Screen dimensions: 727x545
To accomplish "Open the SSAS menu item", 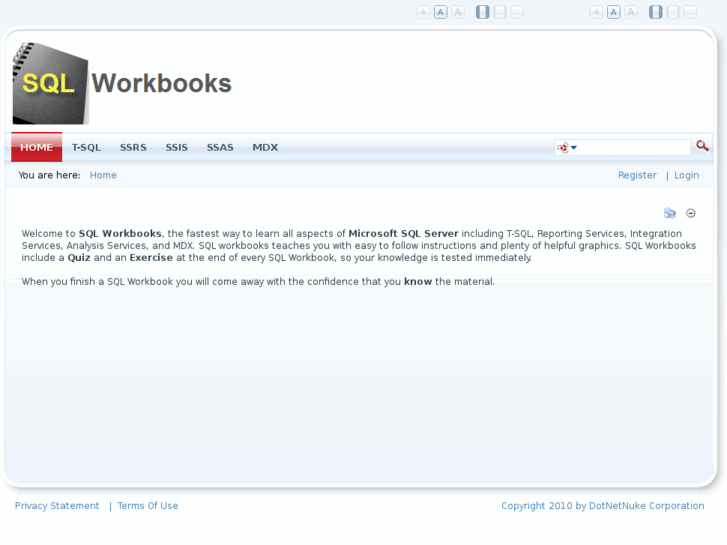I will [220, 147].
